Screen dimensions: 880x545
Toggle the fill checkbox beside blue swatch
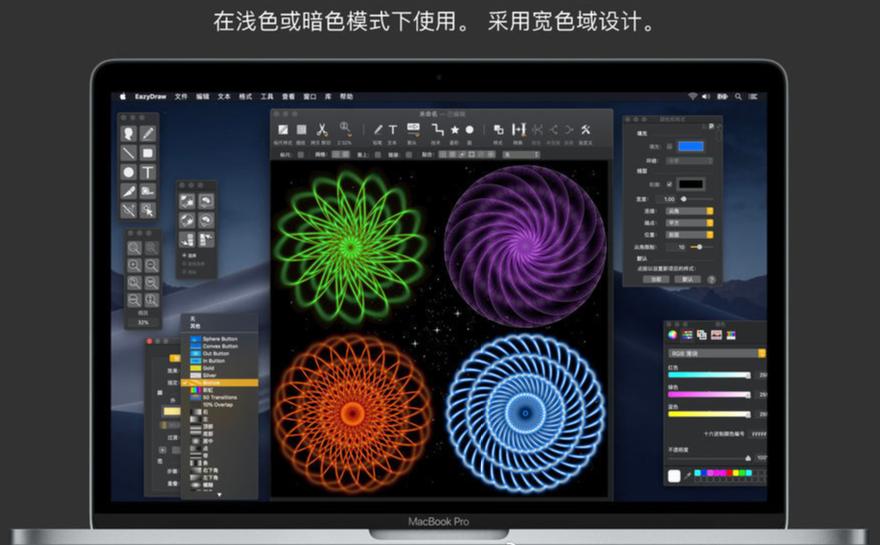[x=670, y=146]
